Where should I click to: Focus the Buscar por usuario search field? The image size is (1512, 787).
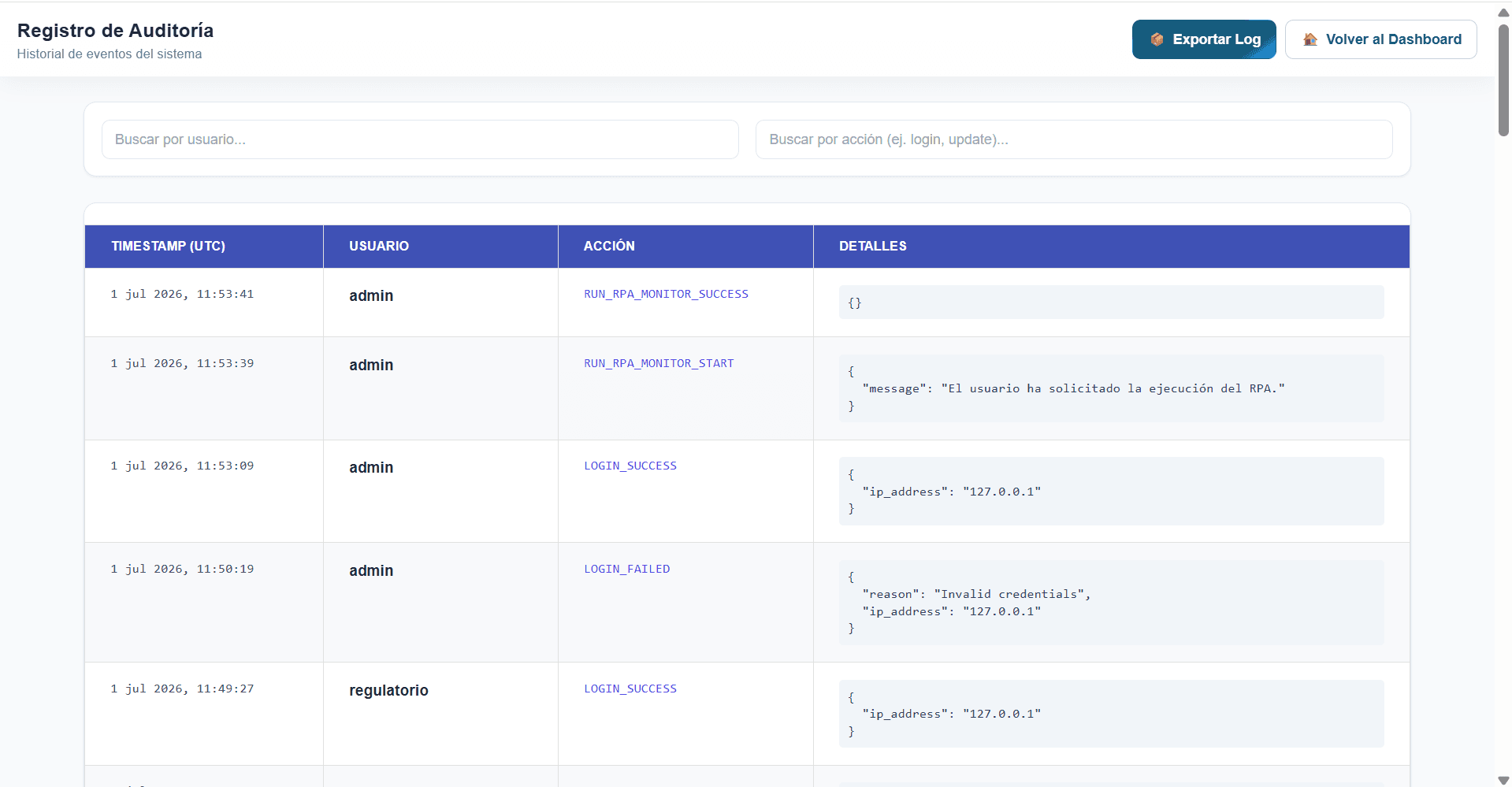[420, 139]
